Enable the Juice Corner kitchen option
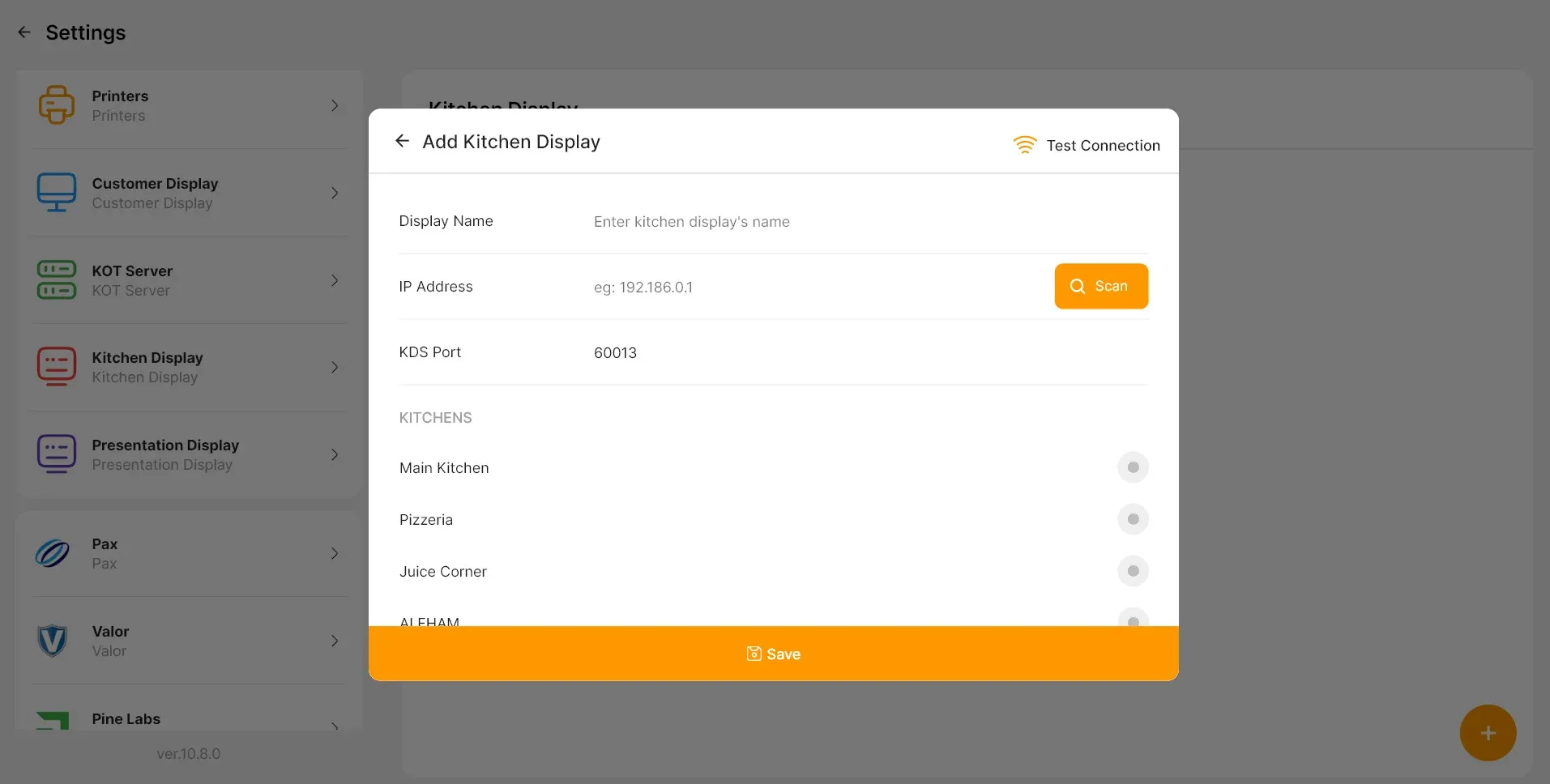This screenshot has height=784, width=1550. [1133, 571]
